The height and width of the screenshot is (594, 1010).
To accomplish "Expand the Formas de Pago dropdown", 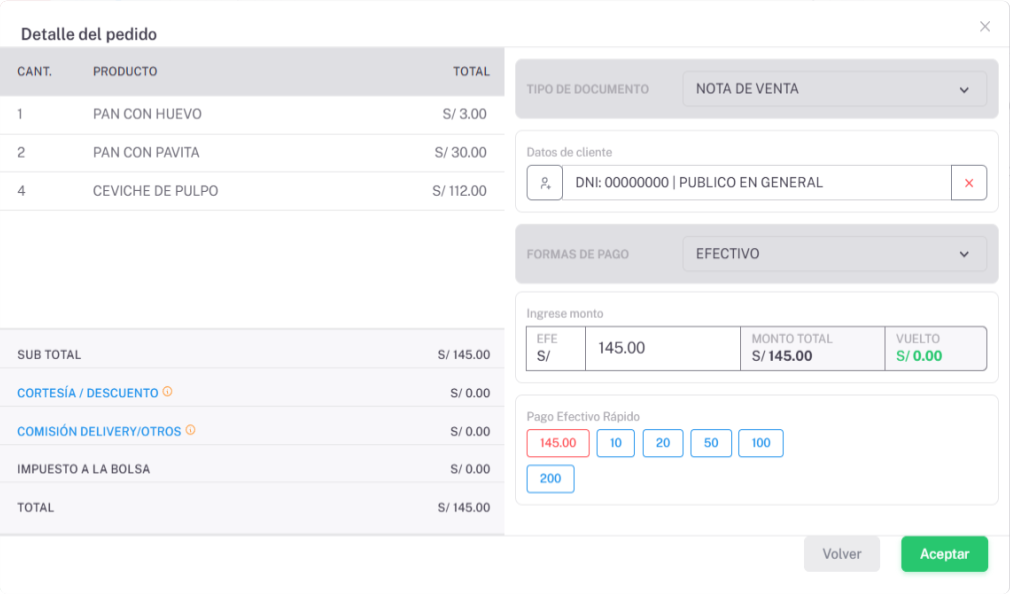I will pos(834,254).
